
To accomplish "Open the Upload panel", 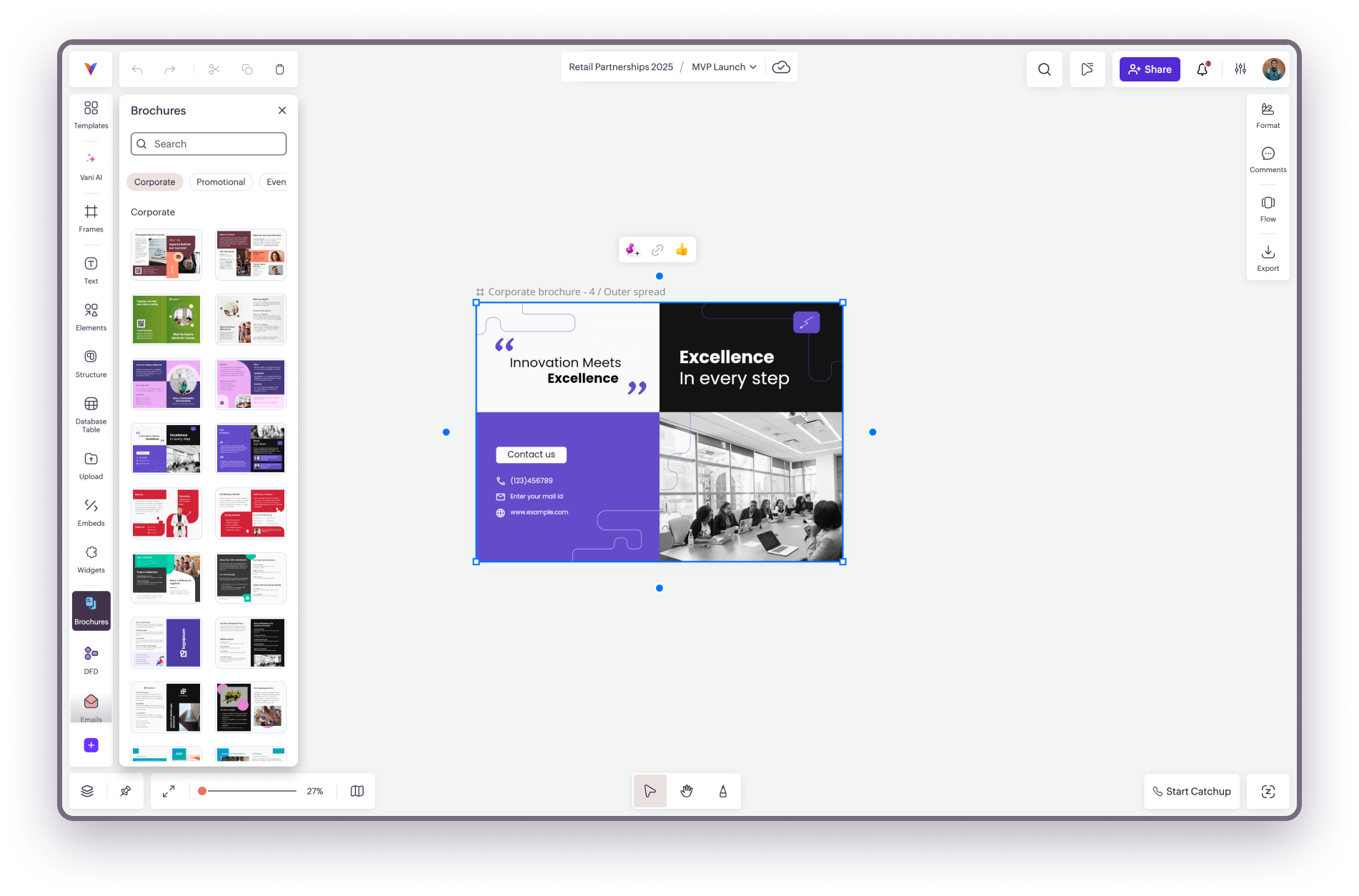I will coord(91,466).
